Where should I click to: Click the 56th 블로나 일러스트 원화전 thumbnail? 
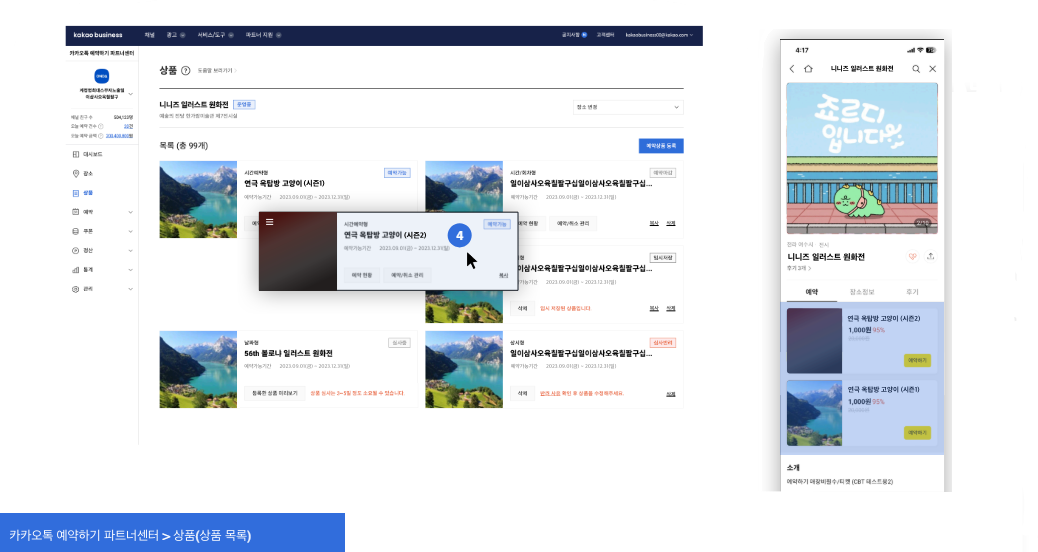[x=197, y=369]
